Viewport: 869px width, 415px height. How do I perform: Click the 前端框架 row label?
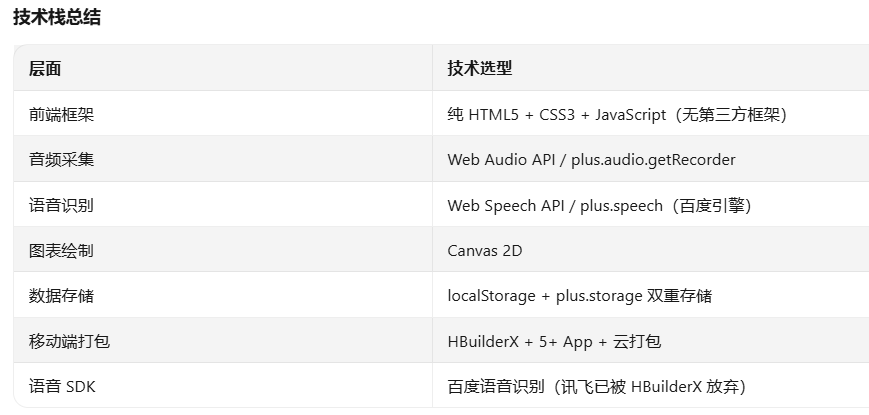[62, 115]
